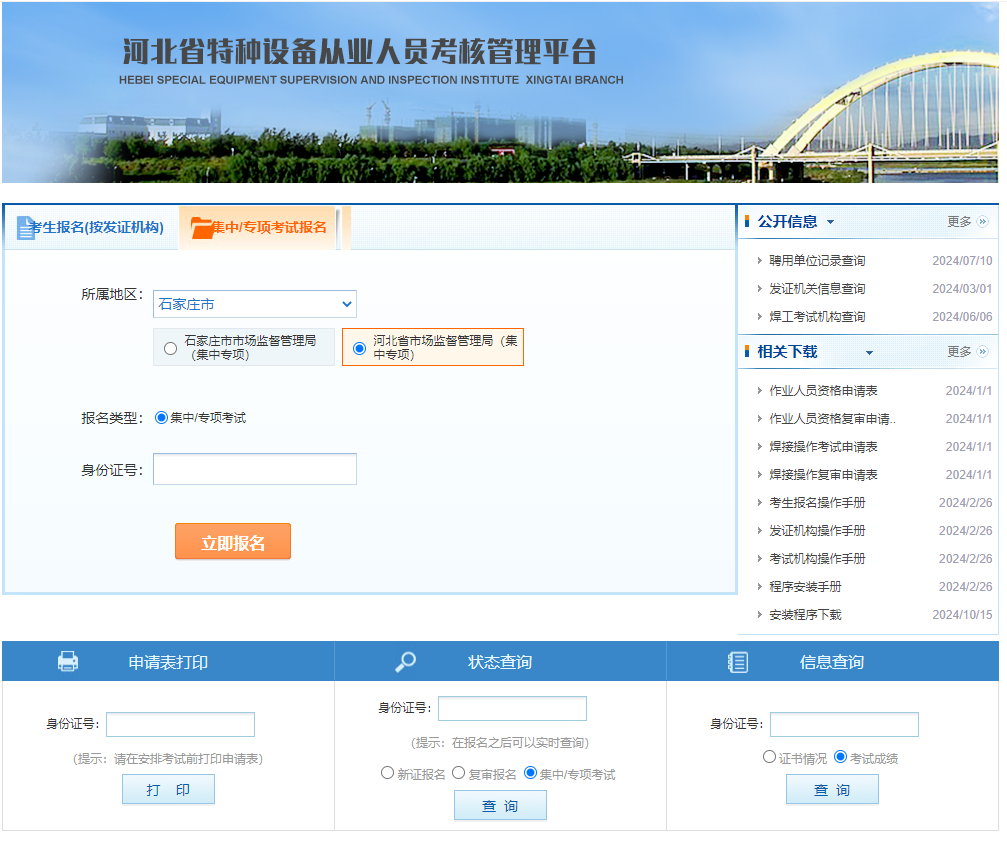This screenshot has height=846, width=1007.
Task: Click the 更多 arrow icon in 相关下载
Action: [x=983, y=351]
